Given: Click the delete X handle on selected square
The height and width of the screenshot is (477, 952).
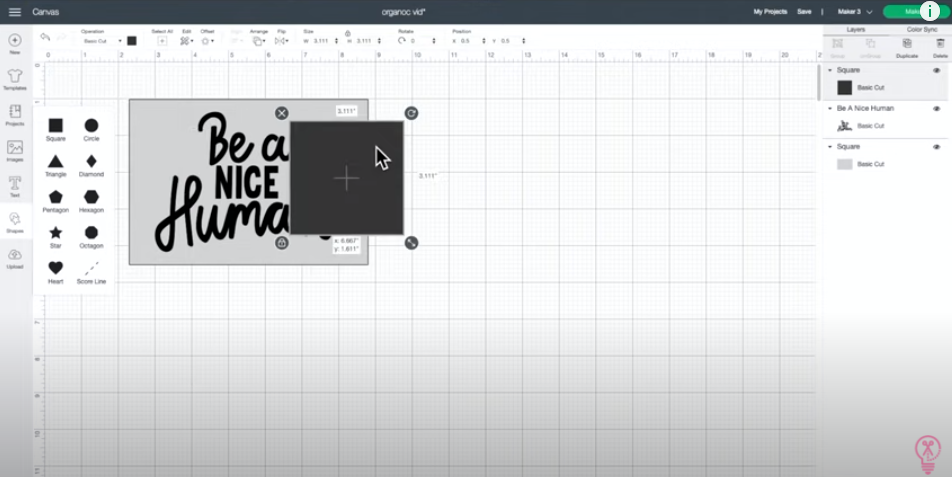Looking at the screenshot, I should [281, 113].
